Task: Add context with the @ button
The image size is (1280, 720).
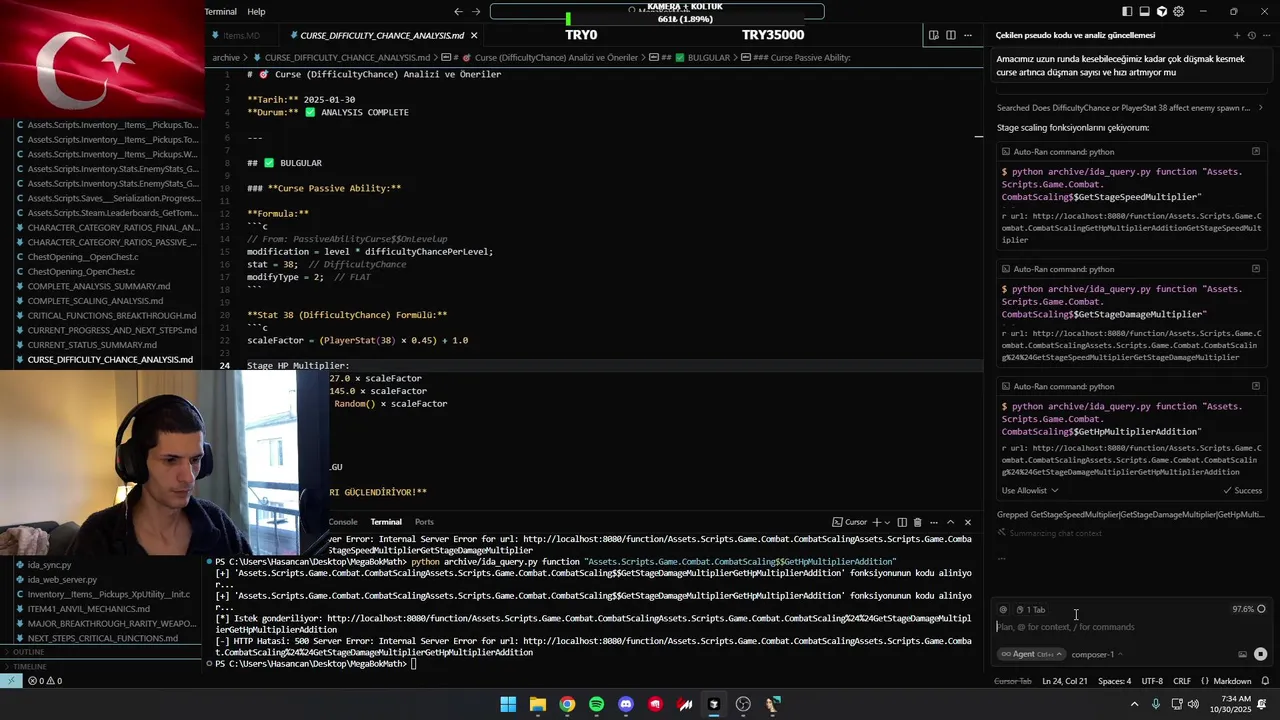Action: (x=1003, y=609)
